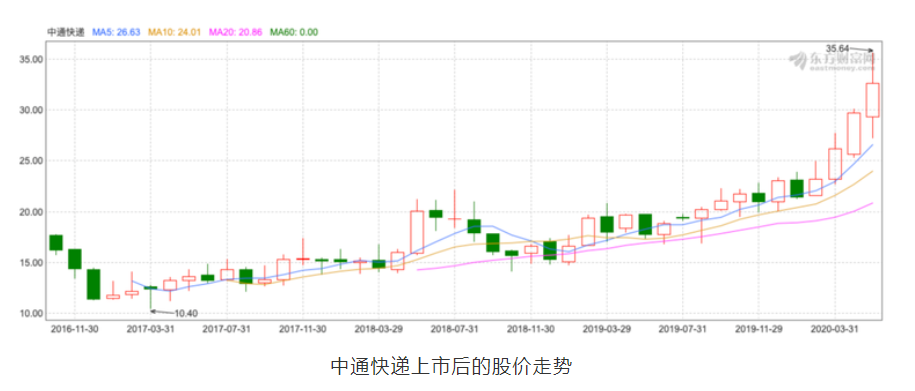
Task: Click the 35.64 high price annotation
Action: point(837,48)
